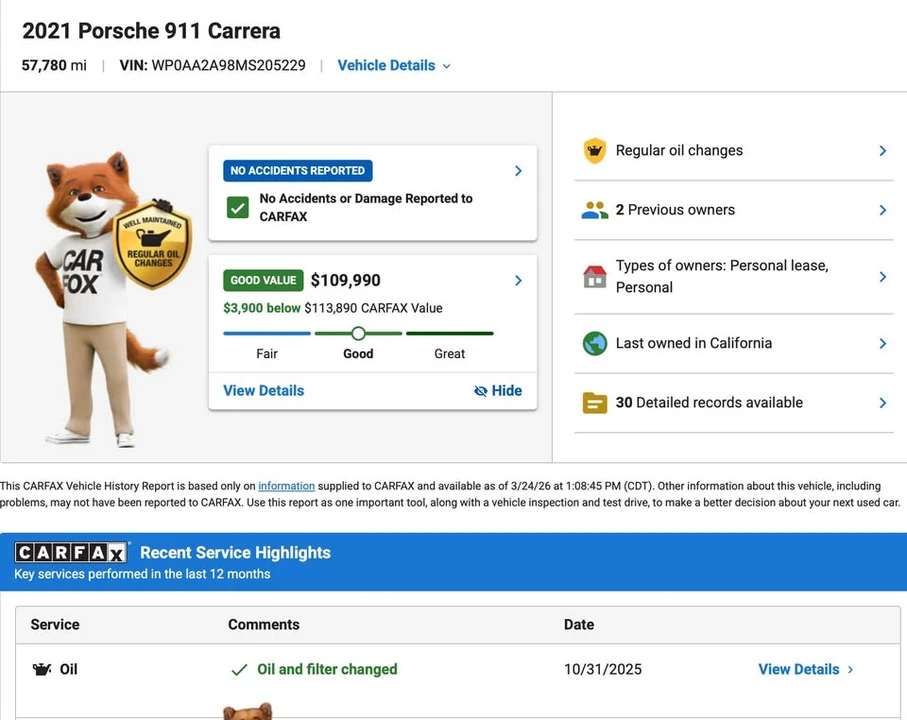Click the 10/31/2025 date cell
This screenshot has height=720, width=907.
coord(603,670)
